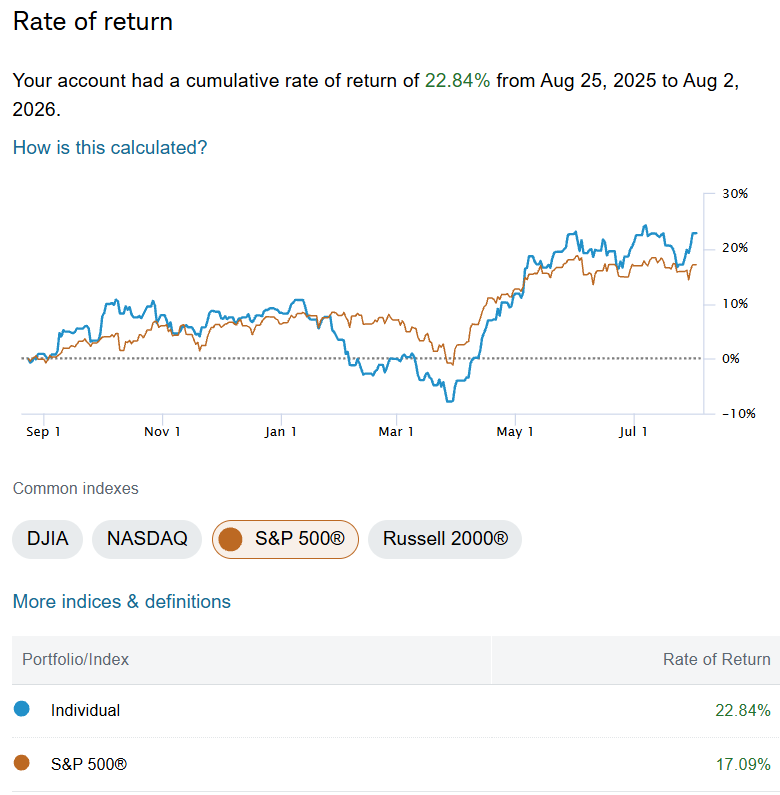Screen dimensions: 780x795
Task: Click the S&P 500® 17.09% return value
Action: pyautogui.click(x=743, y=764)
